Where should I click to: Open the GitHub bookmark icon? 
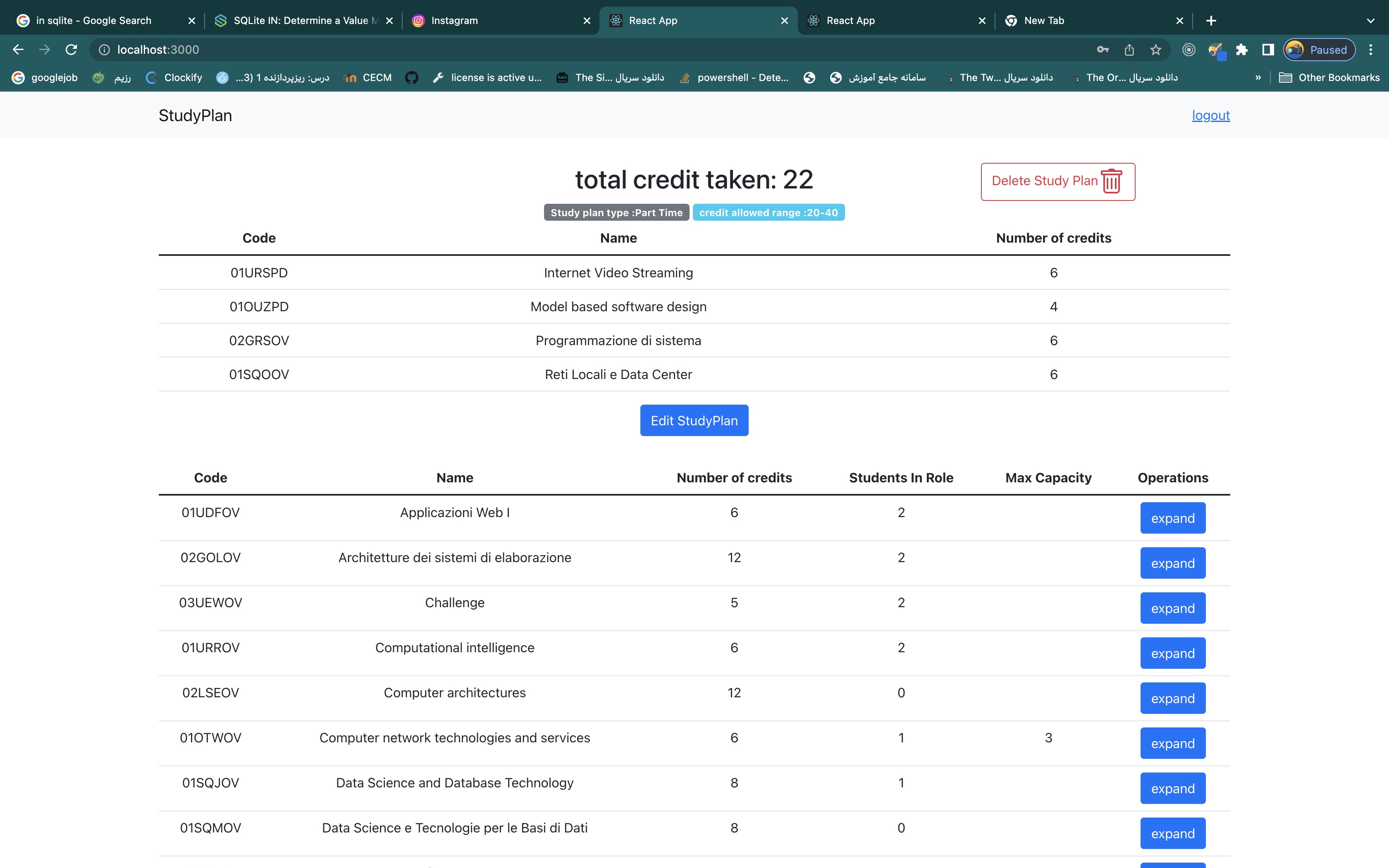click(x=412, y=78)
